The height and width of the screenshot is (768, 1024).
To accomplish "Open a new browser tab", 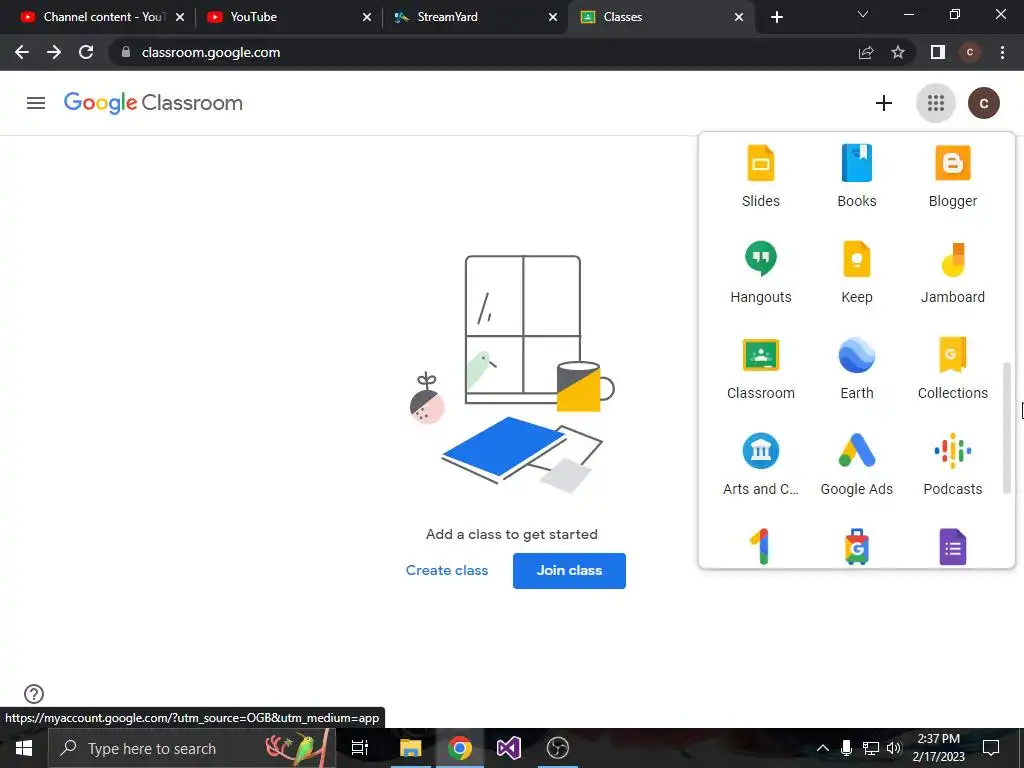I will click(776, 17).
